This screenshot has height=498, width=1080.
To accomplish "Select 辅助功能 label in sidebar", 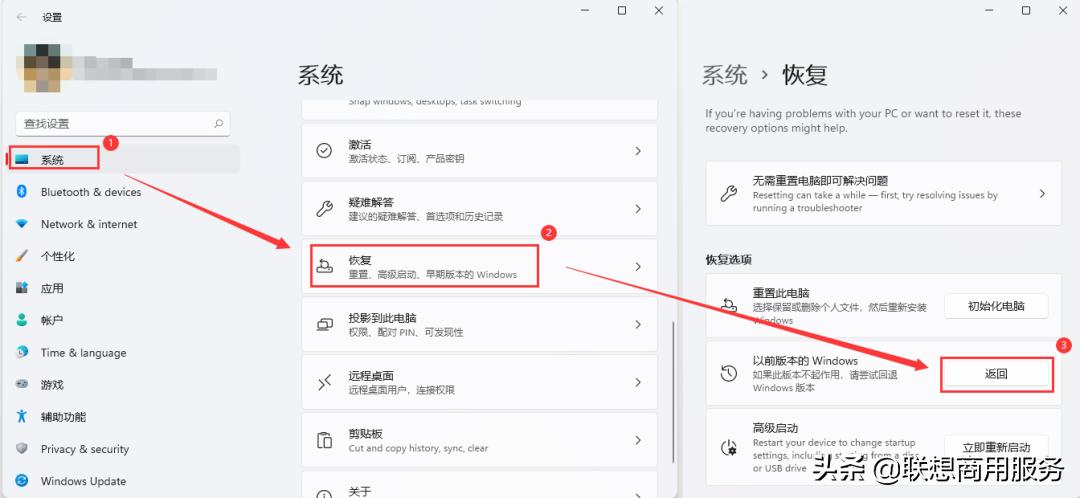I will [x=63, y=417].
